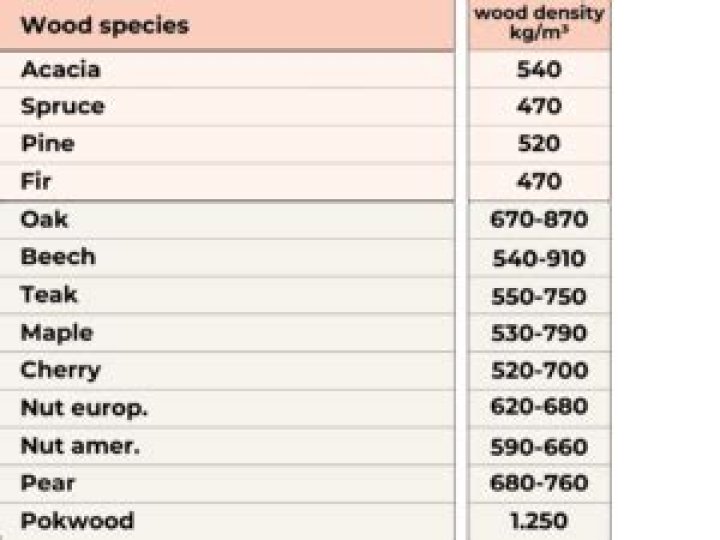
Task: Select the Fir species cell
Action: tap(36, 181)
